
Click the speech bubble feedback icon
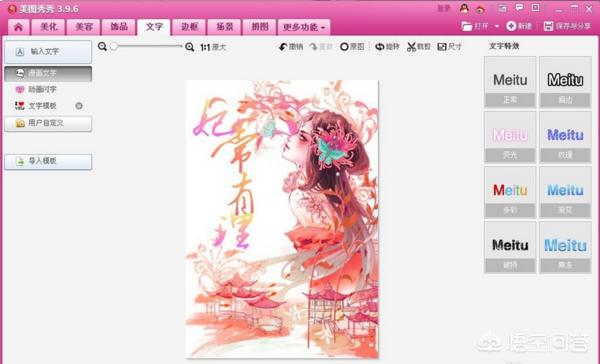[519, 8]
